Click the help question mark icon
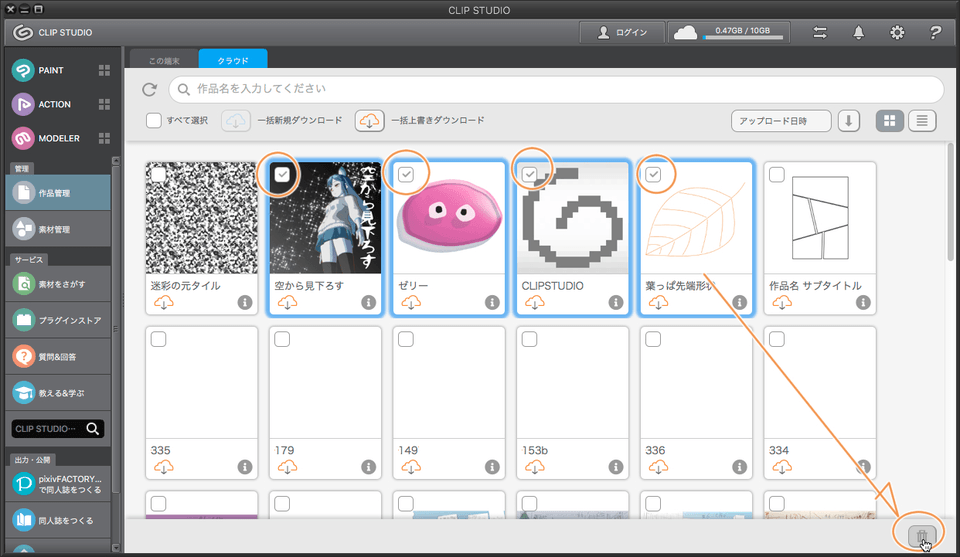 (x=935, y=33)
